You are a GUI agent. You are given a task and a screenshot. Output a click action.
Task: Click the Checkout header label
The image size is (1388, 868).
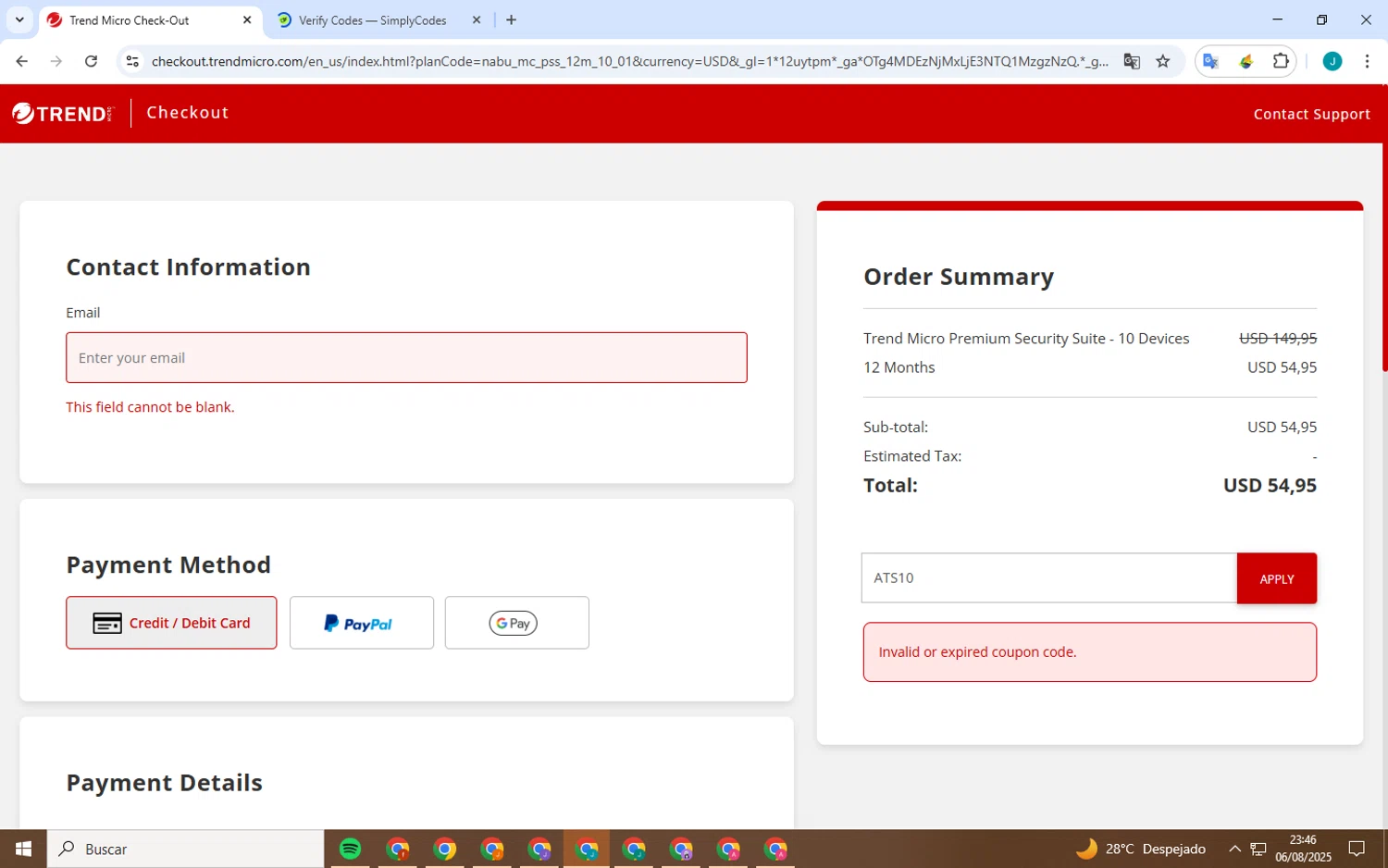pos(187,113)
